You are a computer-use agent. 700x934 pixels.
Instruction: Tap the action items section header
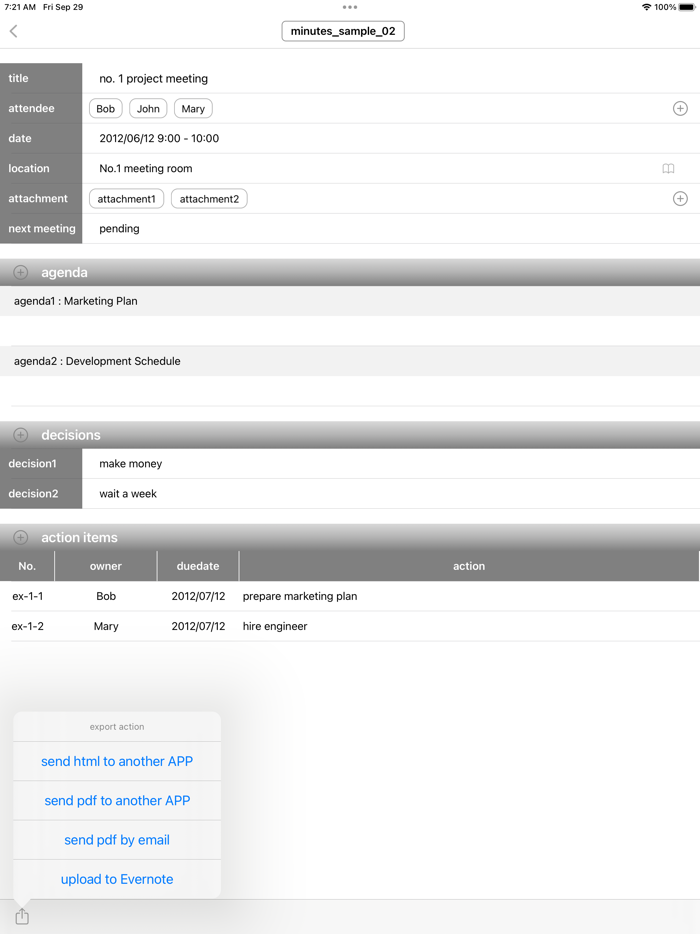pos(350,537)
